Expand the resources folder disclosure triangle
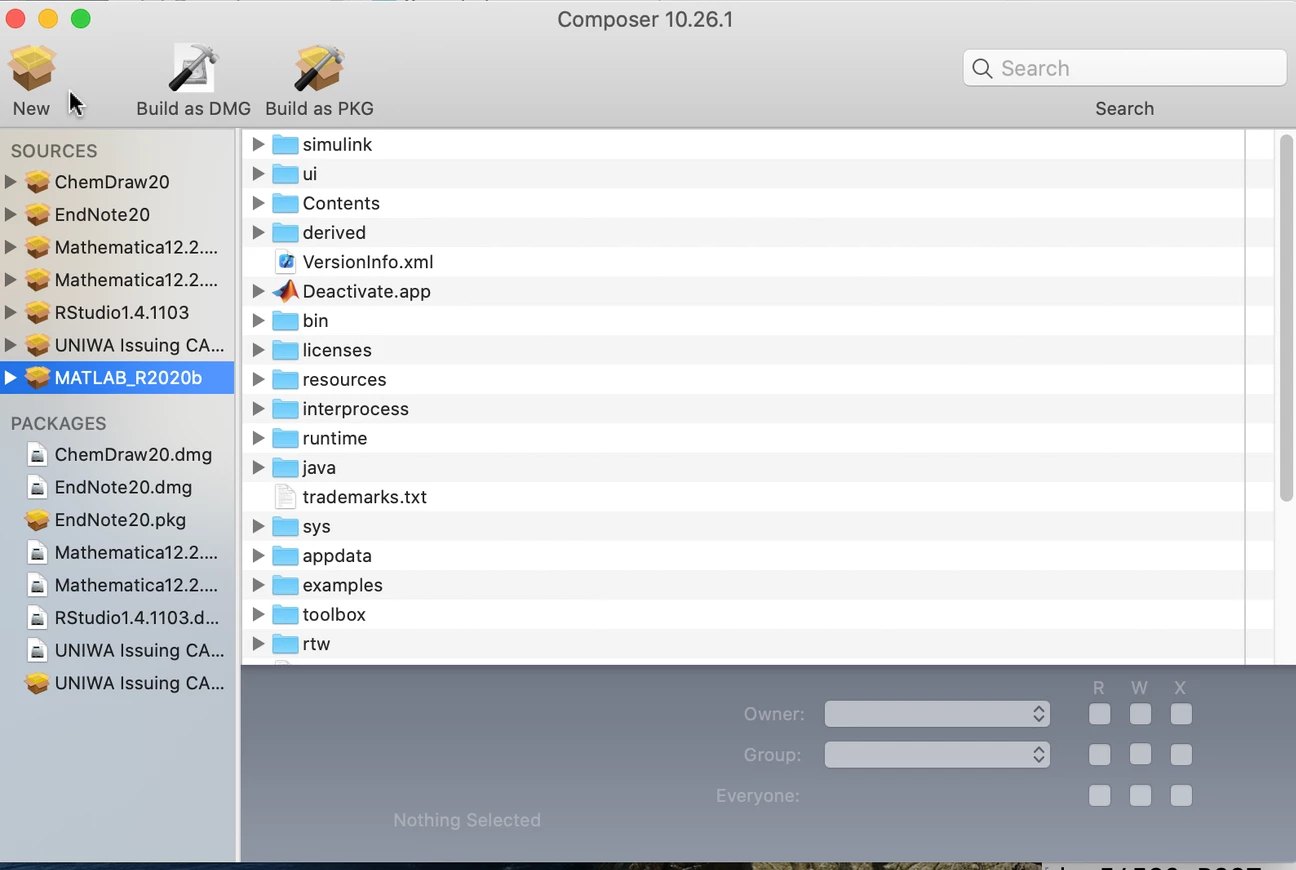Viewport: 1296px width, 870px height. (258, 379)
